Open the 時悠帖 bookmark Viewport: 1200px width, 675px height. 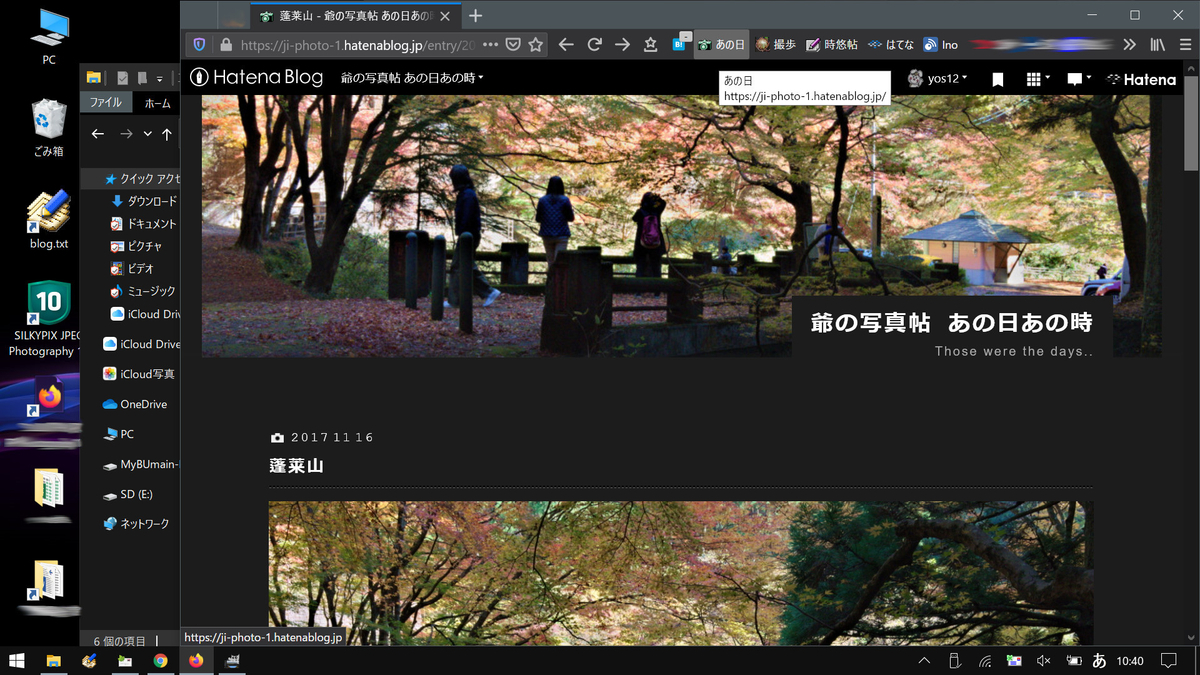coord(831,45)
